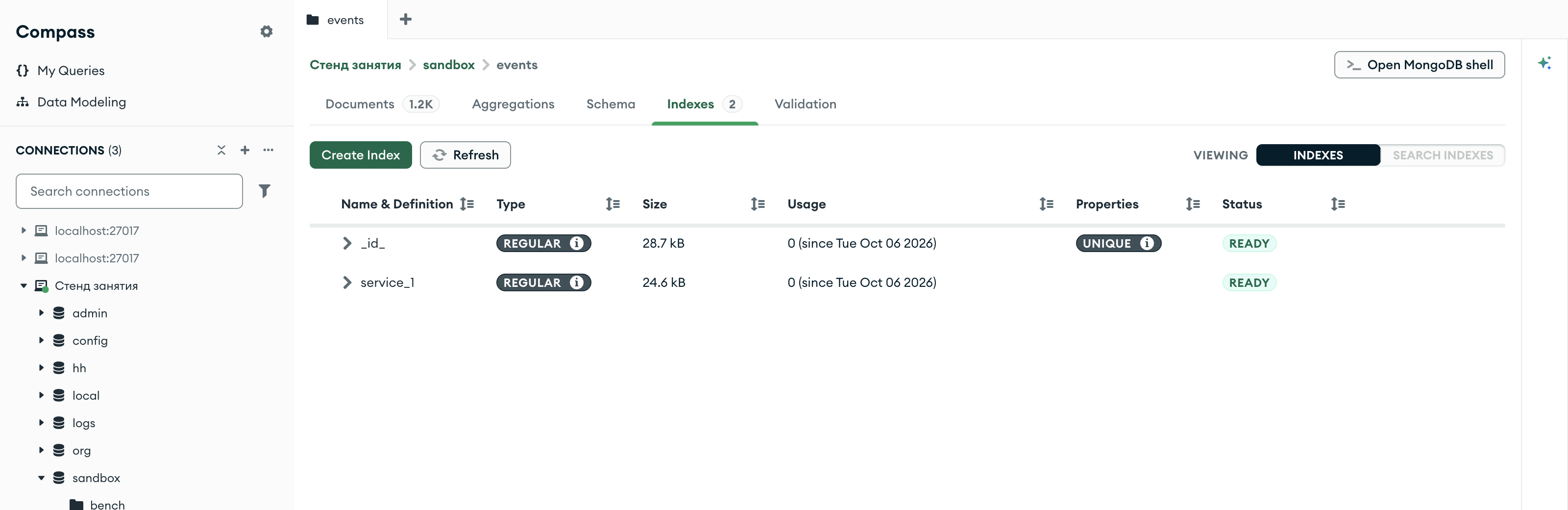Open Compass settings gear
Screen dimensions: 1568x510
click(266, 32)
